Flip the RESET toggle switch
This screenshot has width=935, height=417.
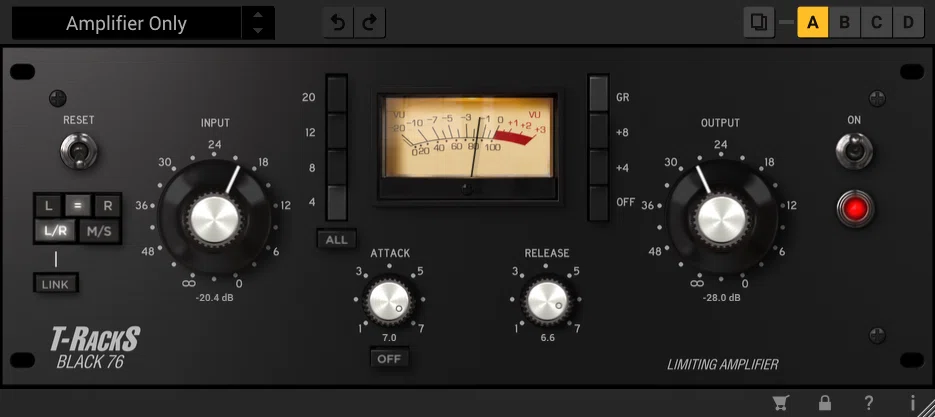(x=79, y=152)
